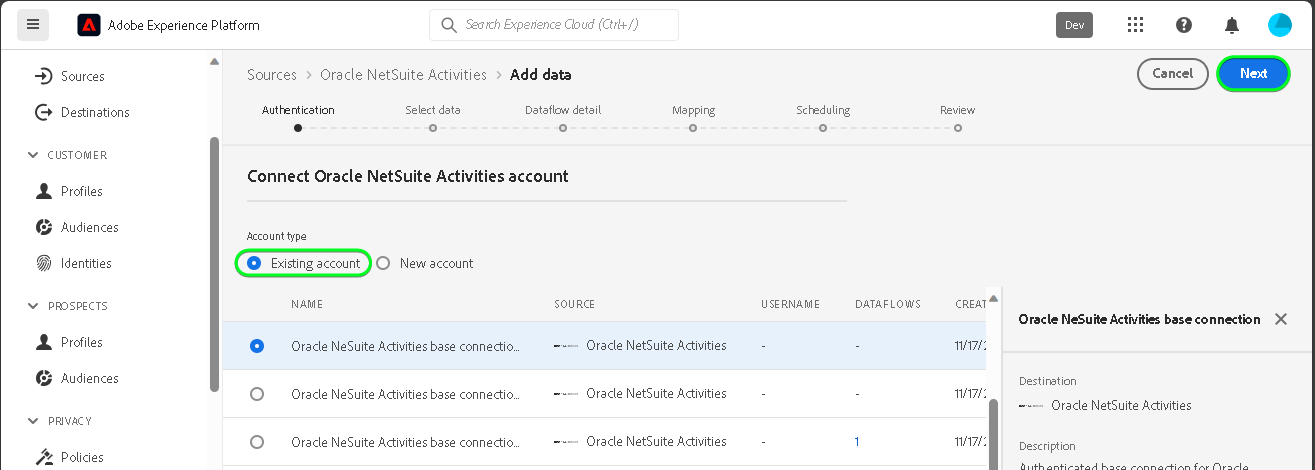
Task: Close the base connection details panel
Action: (x=1281, y=319)
